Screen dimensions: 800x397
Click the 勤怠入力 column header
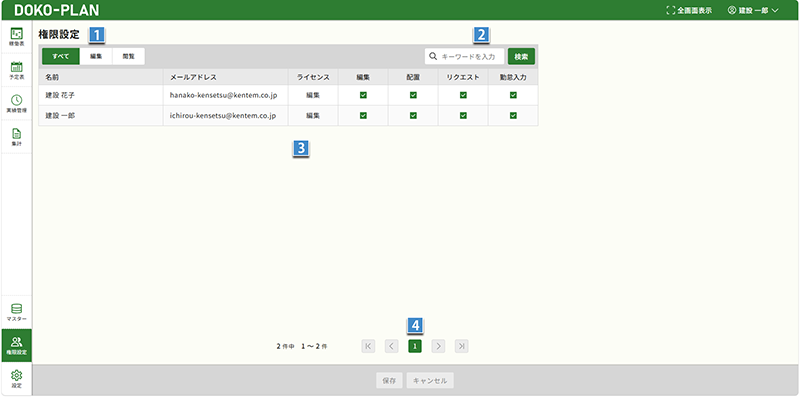coord(513,77)
